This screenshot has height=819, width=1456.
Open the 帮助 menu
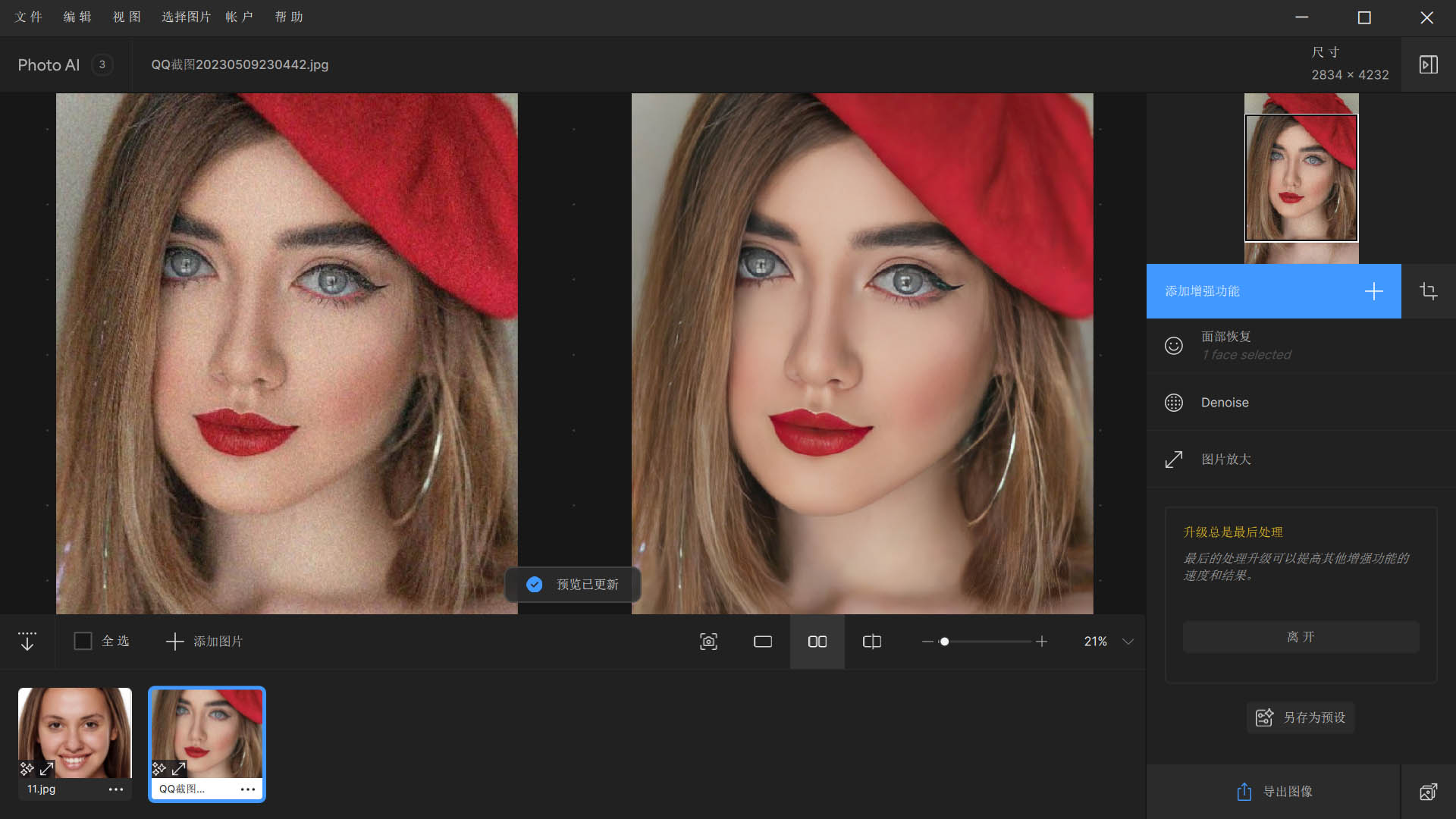[x=289, y=17]
